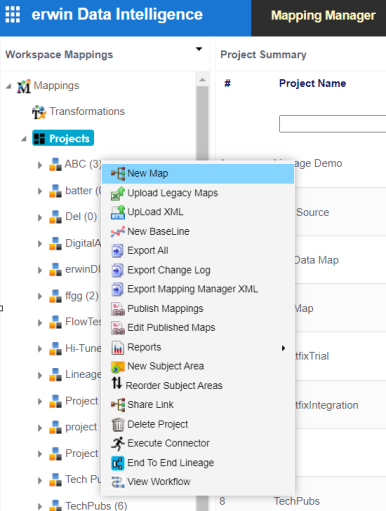Collapse the Projects tree node

pyautogui.click(x=24, y=139)
